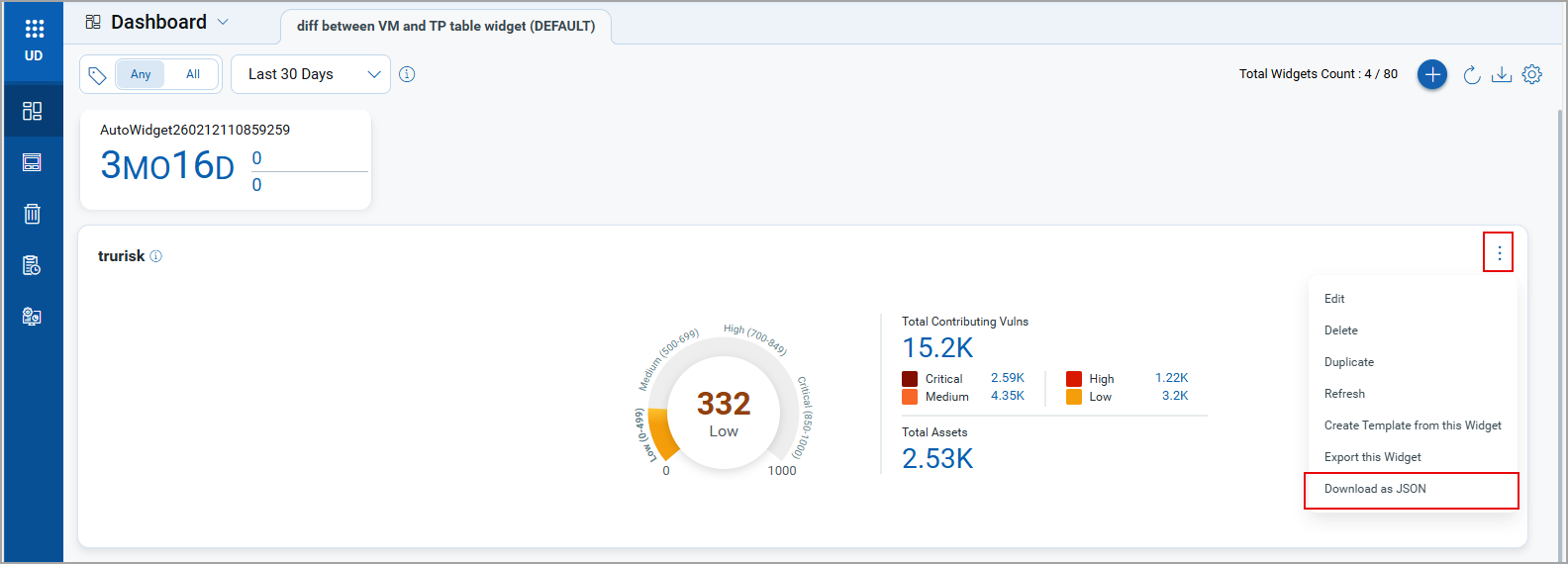Click the tag filter icon
Screen dimensions: 1568x564
(x=97, y=75)
